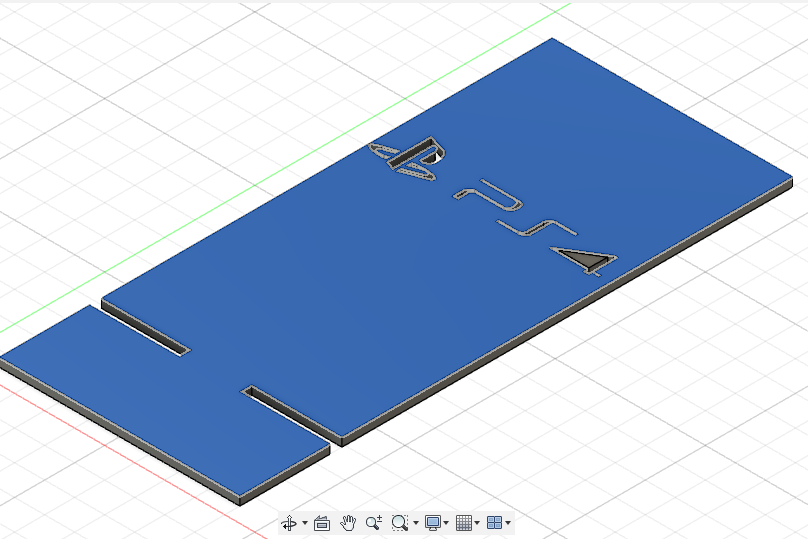Click the Look At tool
Viewport: 808px width, 539px height.
pos(322,523)
